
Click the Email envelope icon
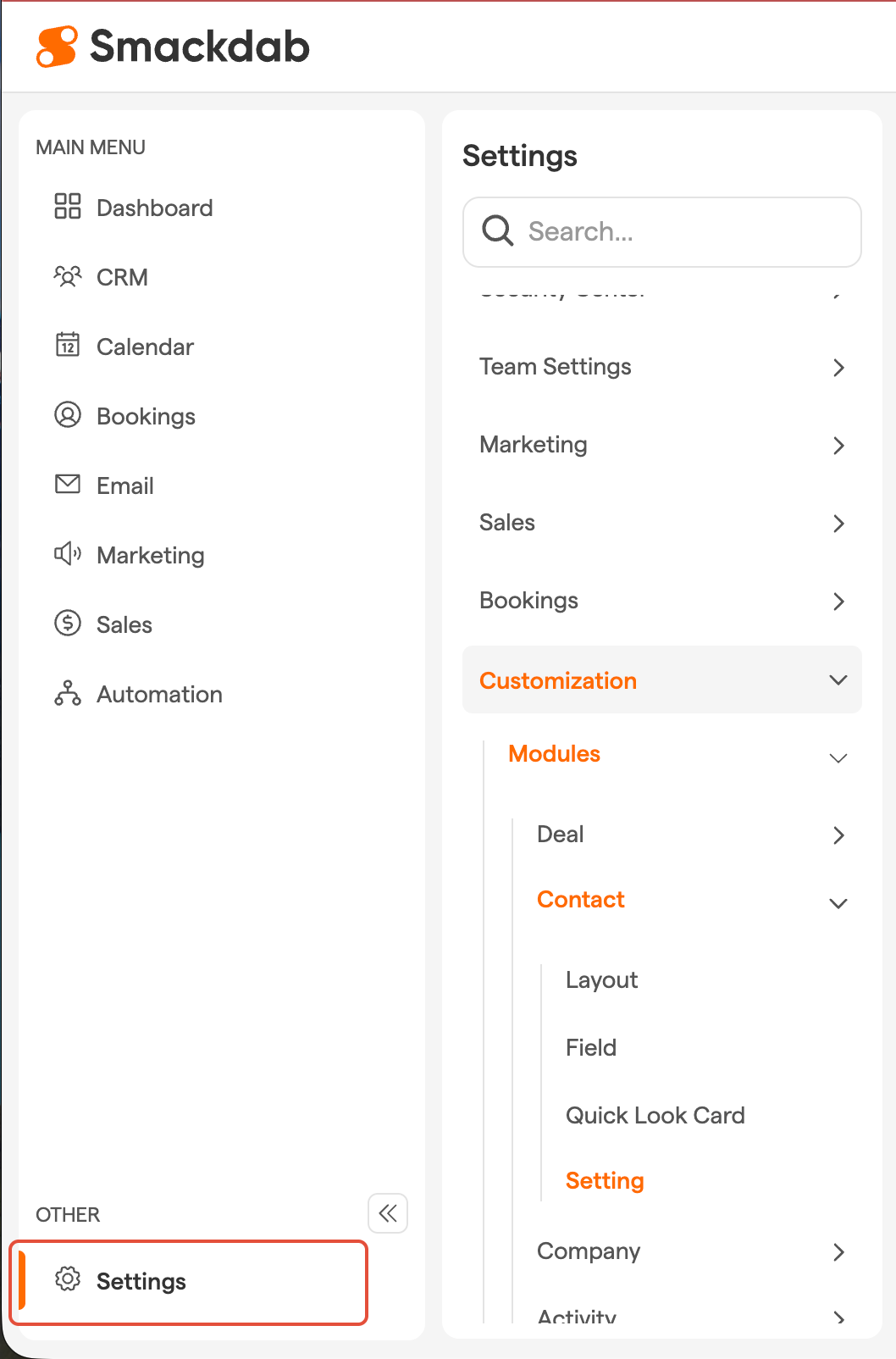tap(68, 485)
